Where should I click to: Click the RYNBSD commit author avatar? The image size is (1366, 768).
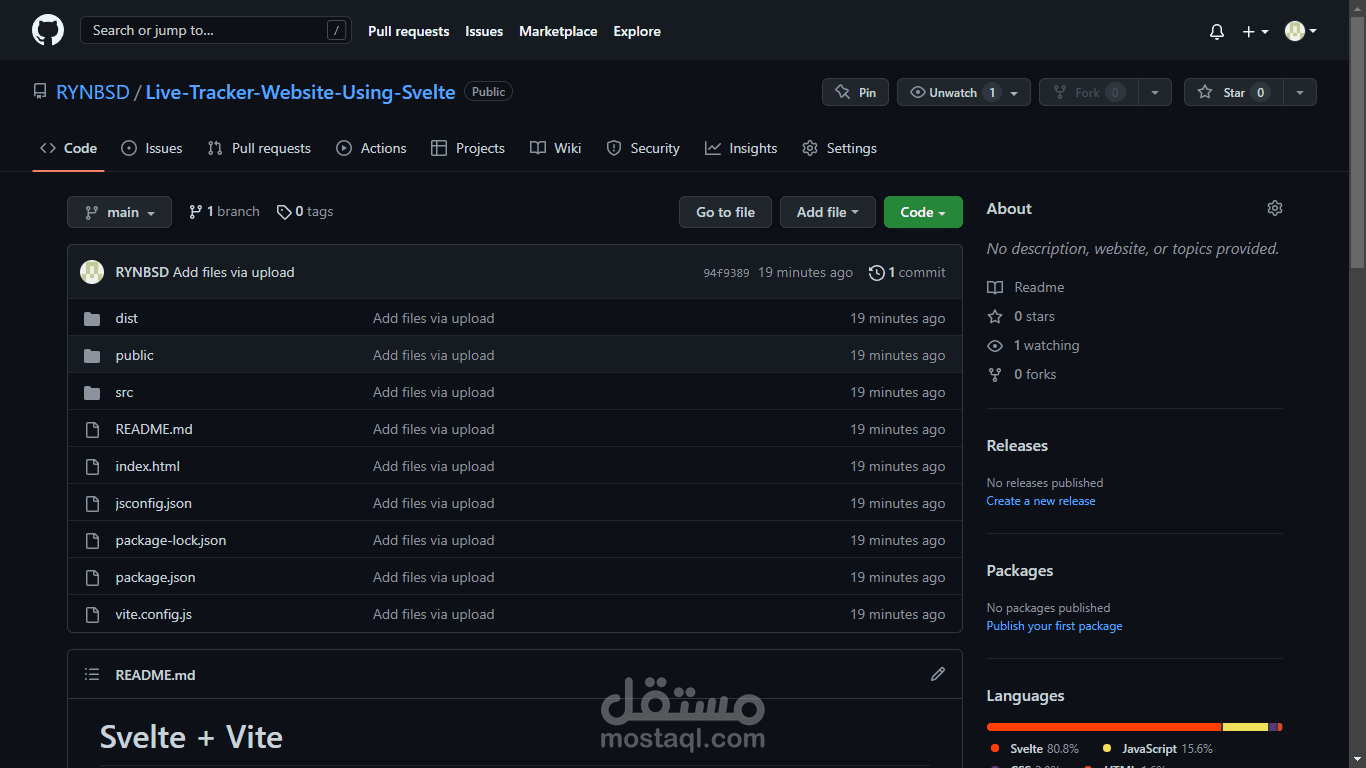(92, 272)
